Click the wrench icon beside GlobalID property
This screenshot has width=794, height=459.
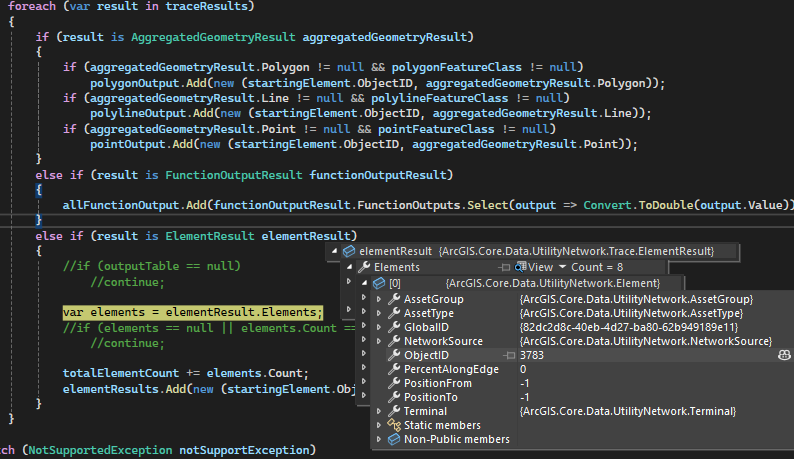pyautogui.click(x=394, y=327)
